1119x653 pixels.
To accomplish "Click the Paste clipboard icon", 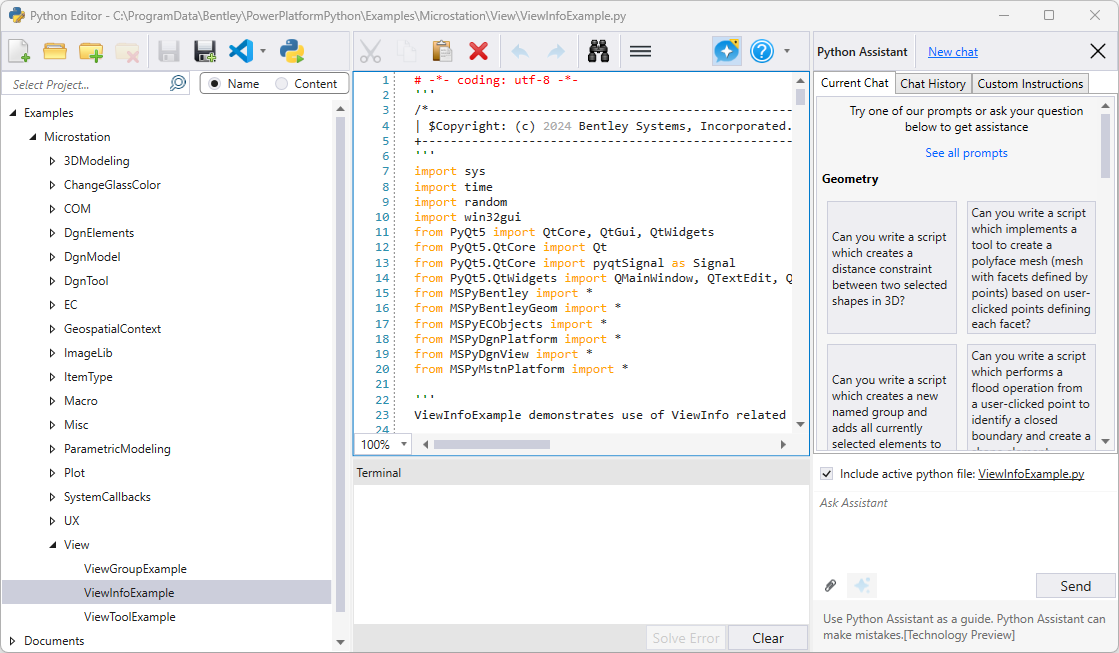I will pyautogui.click(x=442, y=51).
